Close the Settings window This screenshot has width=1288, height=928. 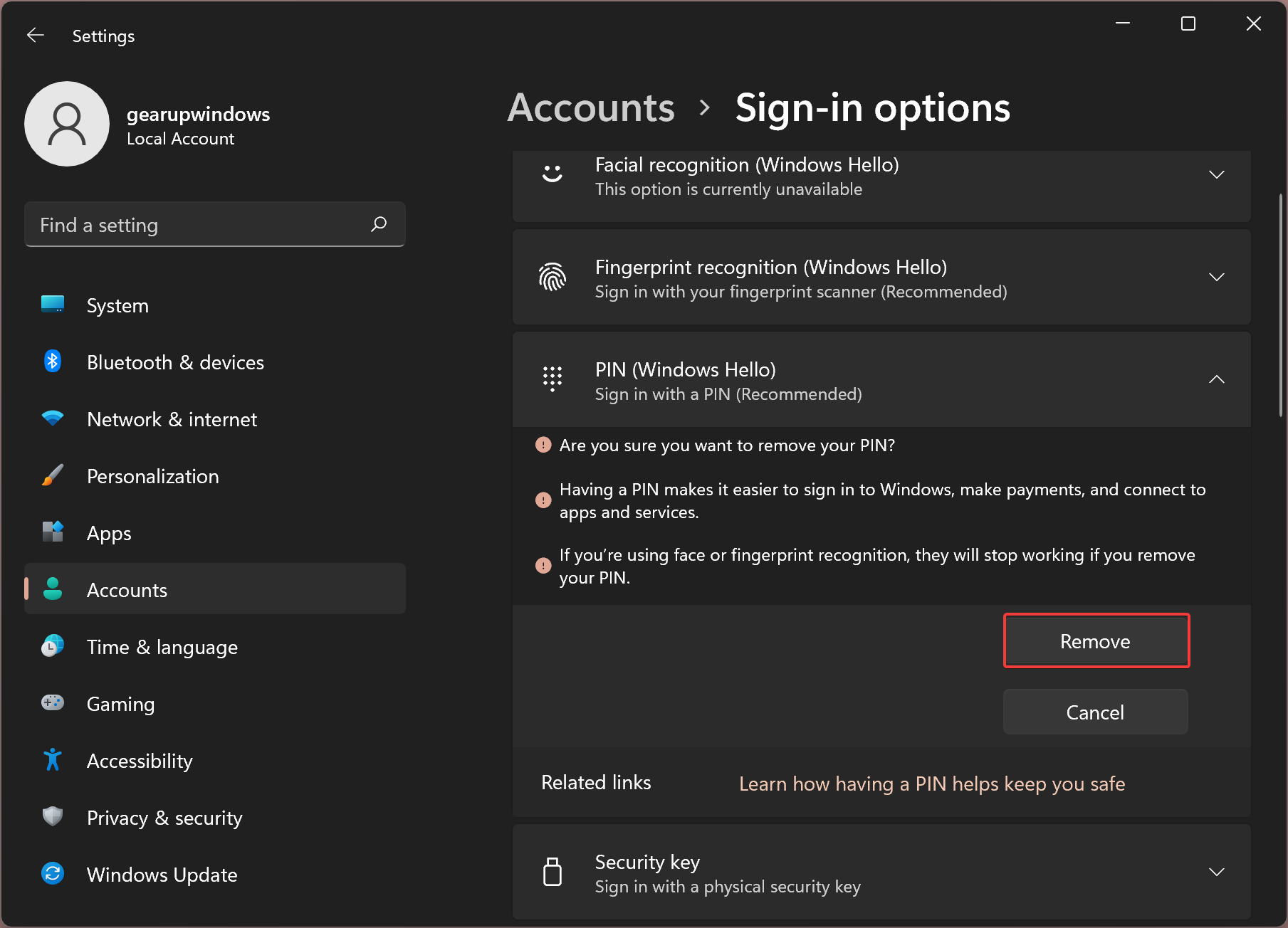tap(1254, 23)
